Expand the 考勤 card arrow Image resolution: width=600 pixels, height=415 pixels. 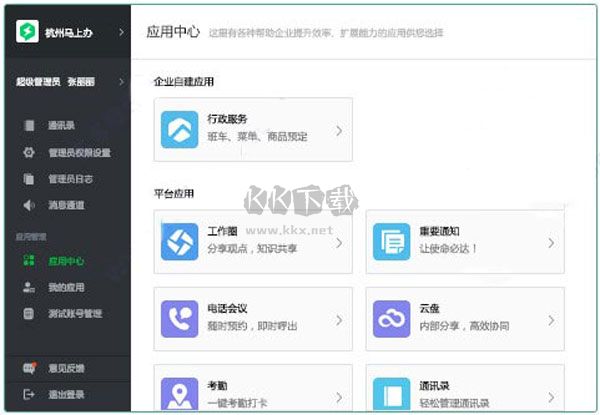pyautogui.click(x=339, y=397)
